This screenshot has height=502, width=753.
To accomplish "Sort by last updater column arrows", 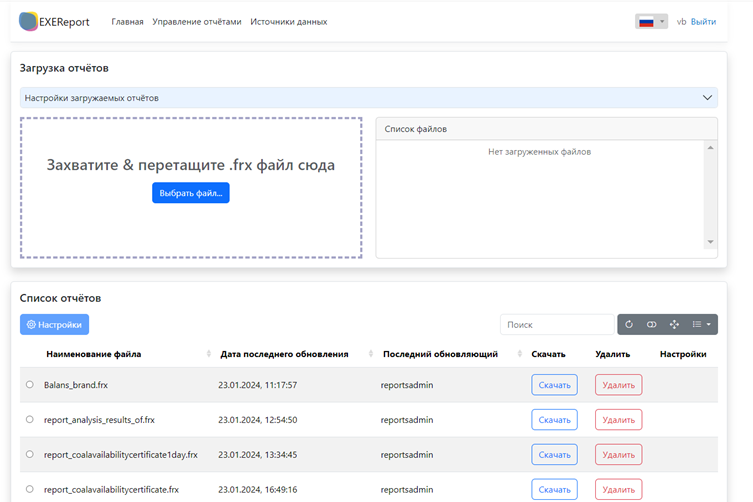I will [x=520, y=354].
